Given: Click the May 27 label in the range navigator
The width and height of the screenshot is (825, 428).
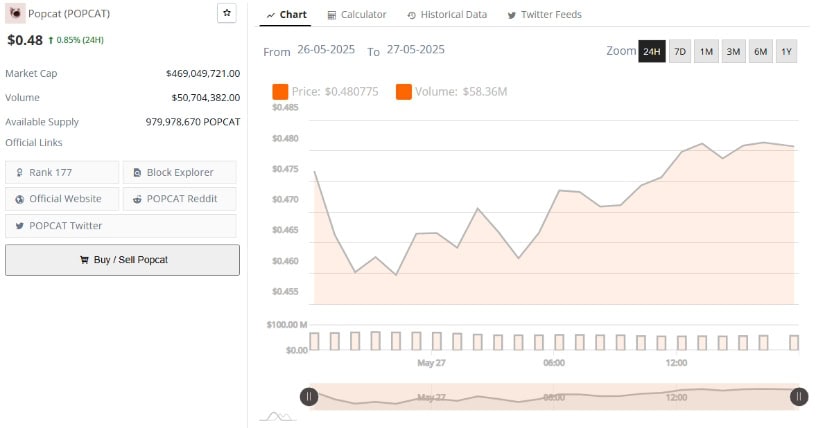Looking at the screenshot, I should pyautogui.click(x=431, y=397).
